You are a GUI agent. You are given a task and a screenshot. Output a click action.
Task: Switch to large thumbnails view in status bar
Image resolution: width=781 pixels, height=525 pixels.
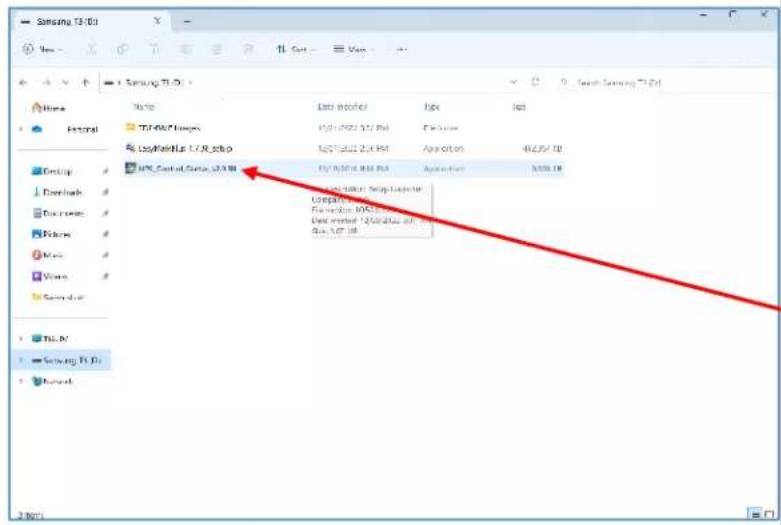click(770, 515)
